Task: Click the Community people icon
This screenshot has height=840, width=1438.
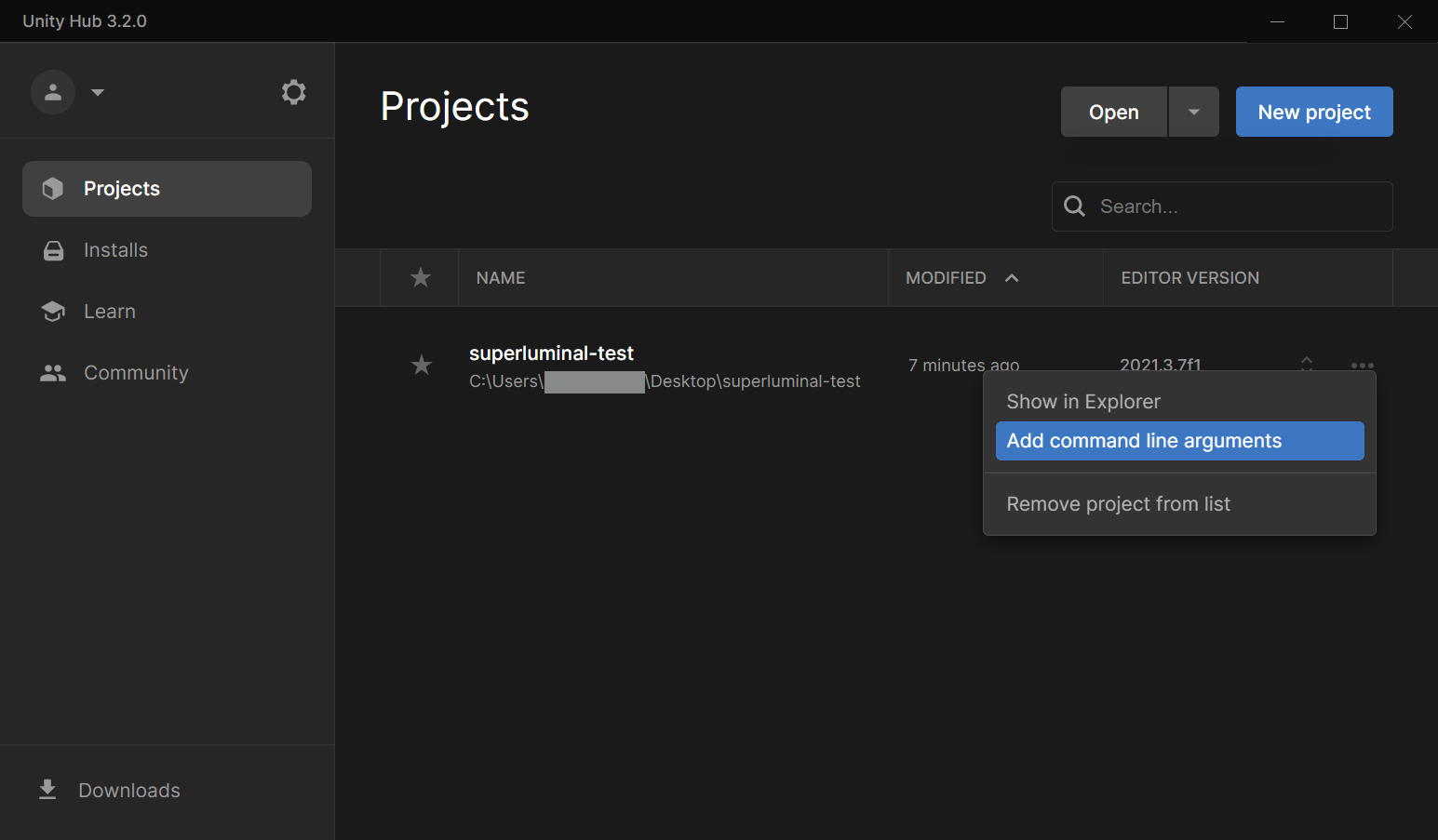Action: [x=53, y=373]
